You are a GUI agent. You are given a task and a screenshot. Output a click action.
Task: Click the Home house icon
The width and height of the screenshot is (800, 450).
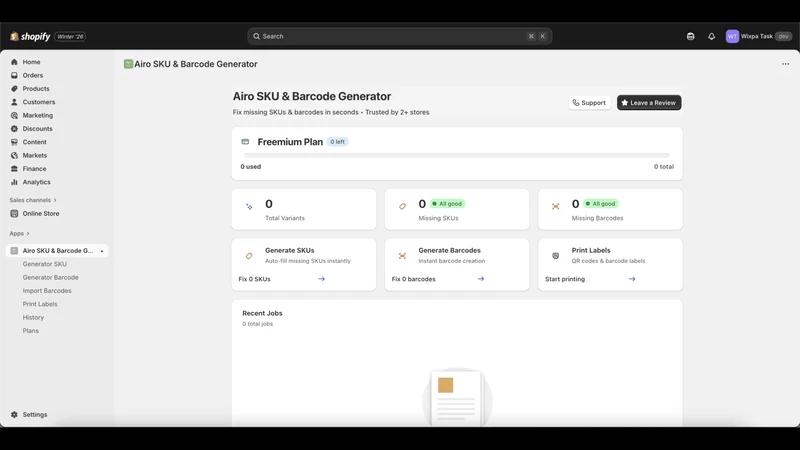(14, 62)
